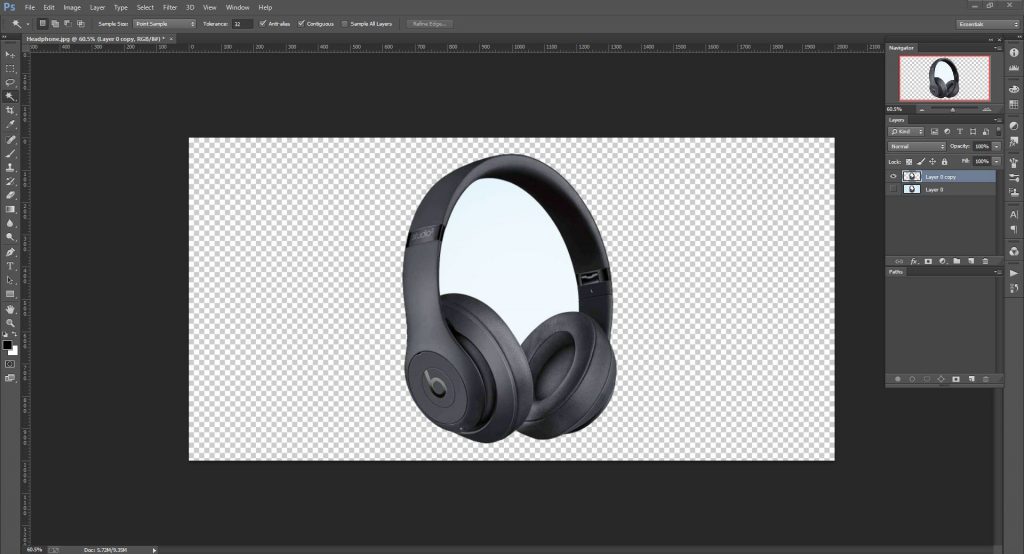This screenshot has width=1024, height=554.
Task: Switch to the Paths panel tab
Action: (x=895, y=272)
